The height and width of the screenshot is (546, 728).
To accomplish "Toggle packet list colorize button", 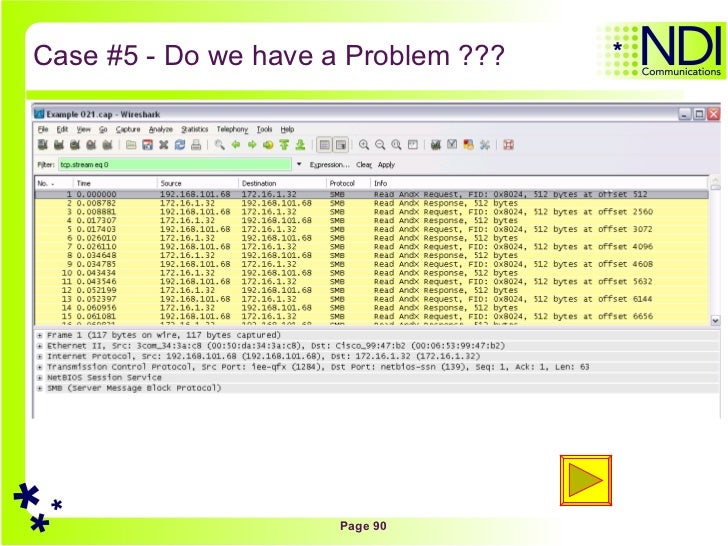I will point(325,145).
